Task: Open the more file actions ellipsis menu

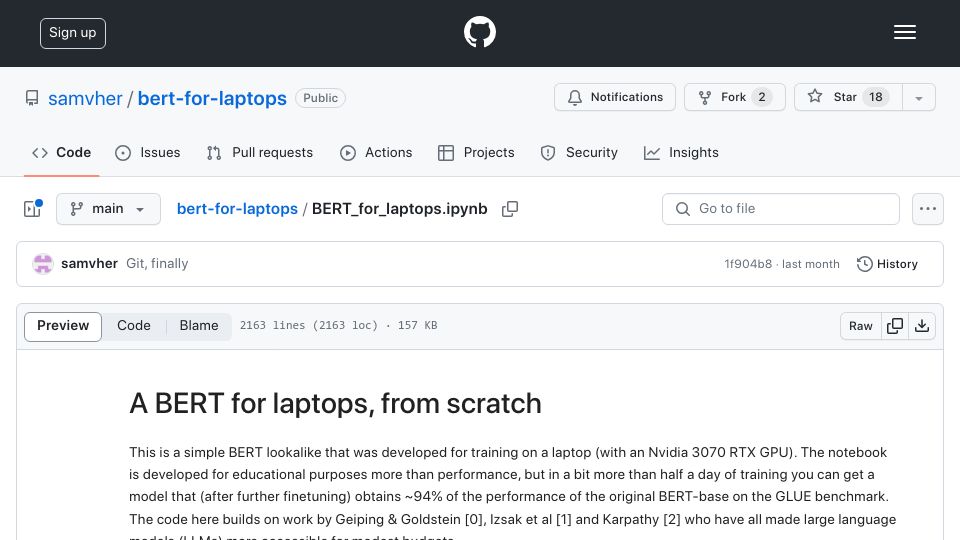Action: point(928,209)
